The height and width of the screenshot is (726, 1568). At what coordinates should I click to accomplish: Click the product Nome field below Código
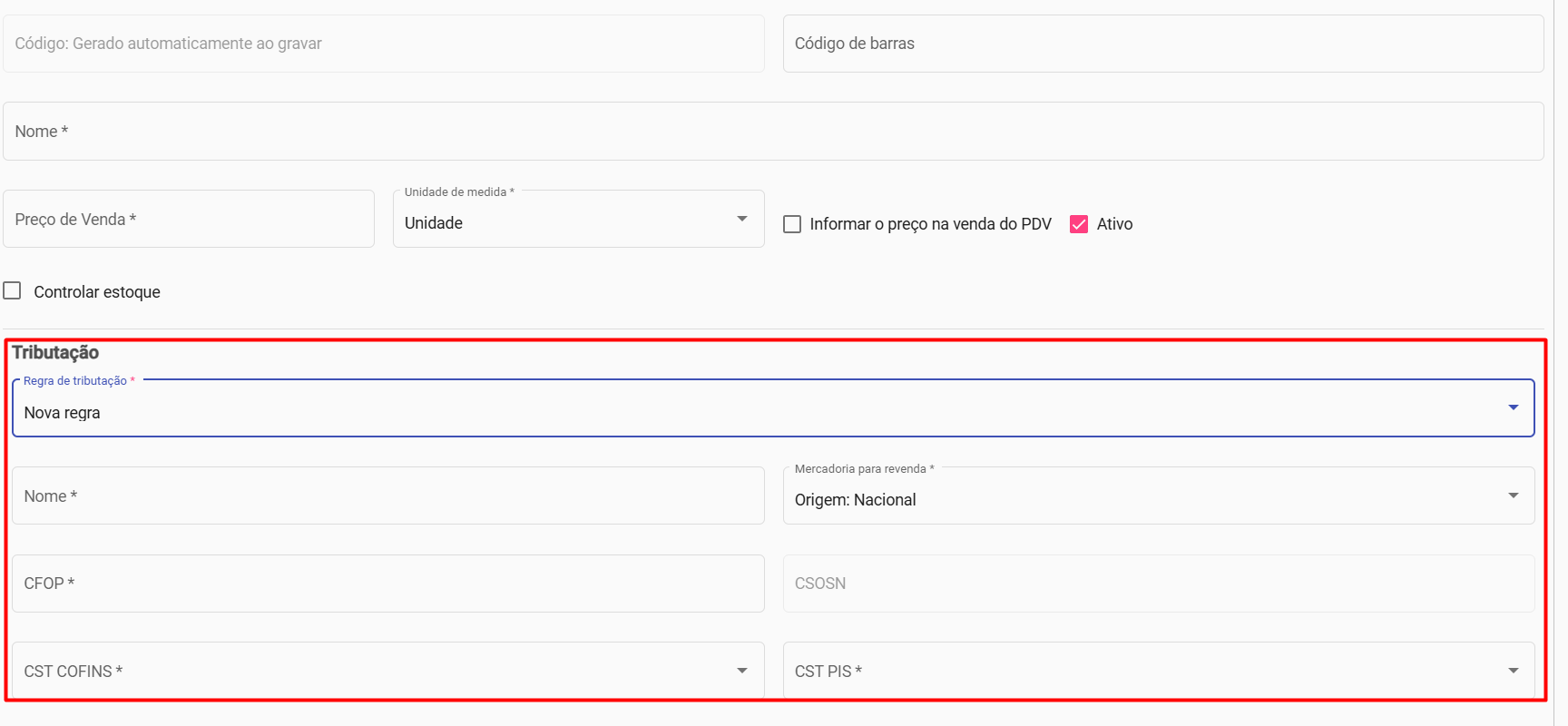pos(771,132)
